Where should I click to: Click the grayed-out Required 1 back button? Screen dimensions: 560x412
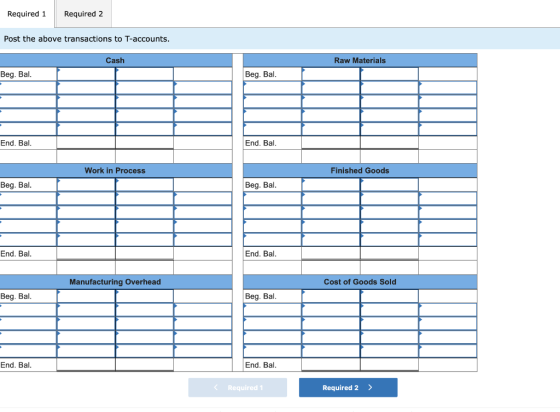point(238,387)
